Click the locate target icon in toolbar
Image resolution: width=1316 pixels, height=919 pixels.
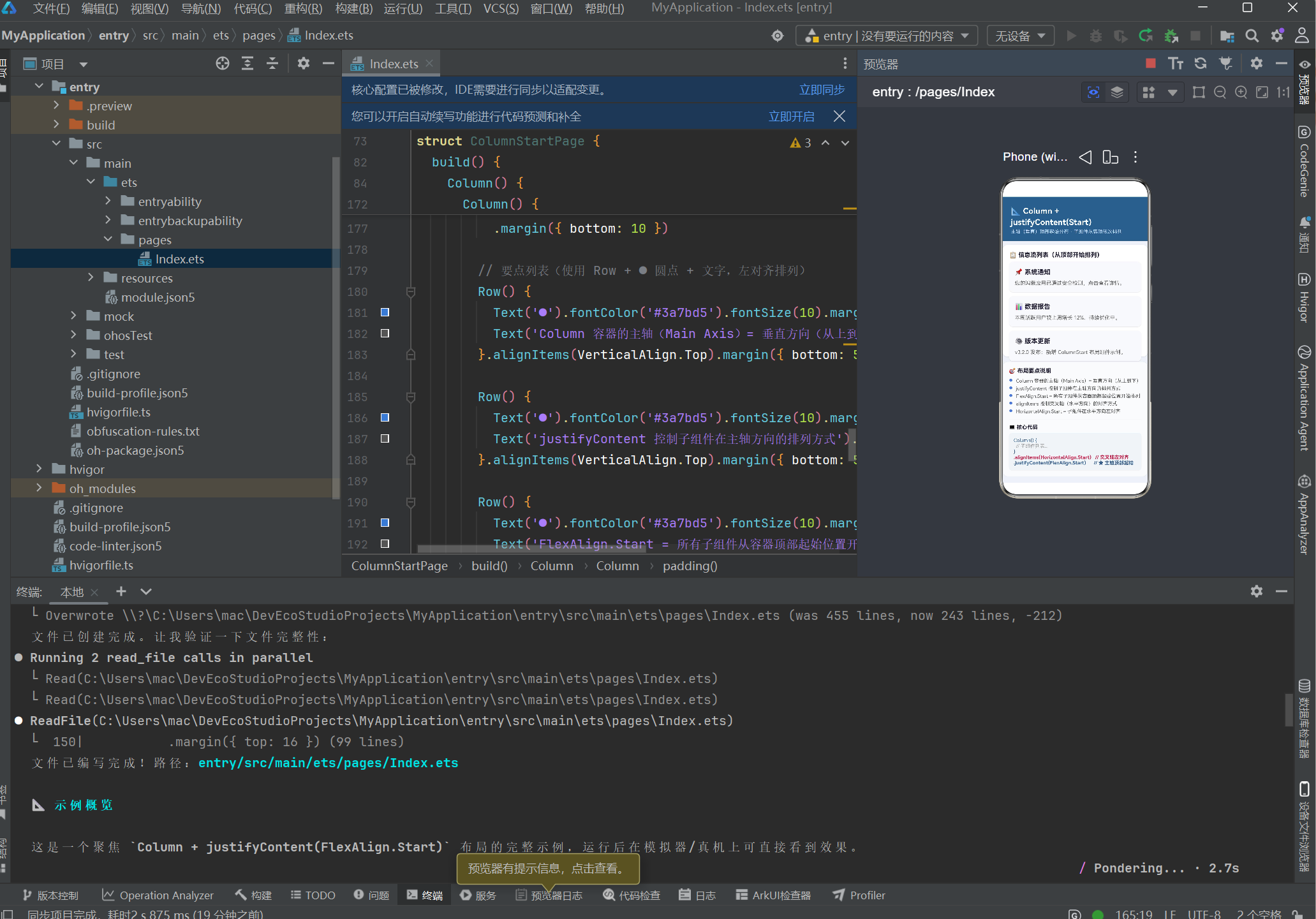(x=777, y=36)
